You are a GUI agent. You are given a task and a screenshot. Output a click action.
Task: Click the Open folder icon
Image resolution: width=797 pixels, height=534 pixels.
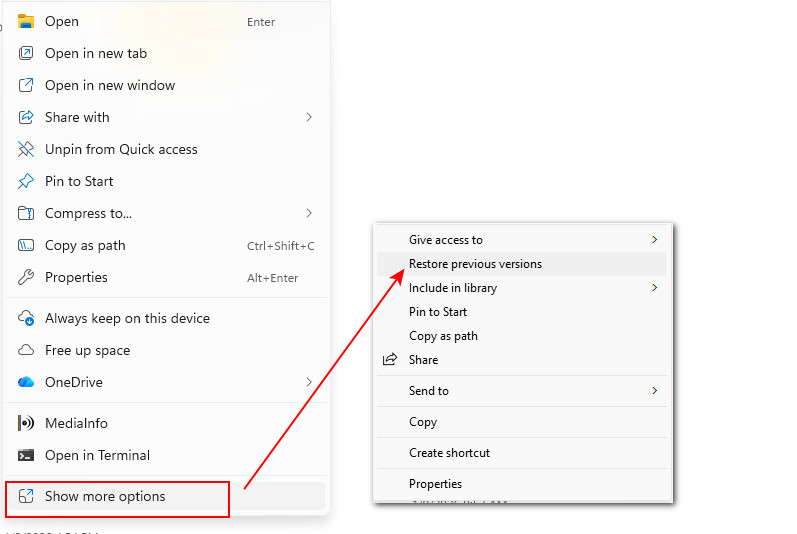point(26,21)
